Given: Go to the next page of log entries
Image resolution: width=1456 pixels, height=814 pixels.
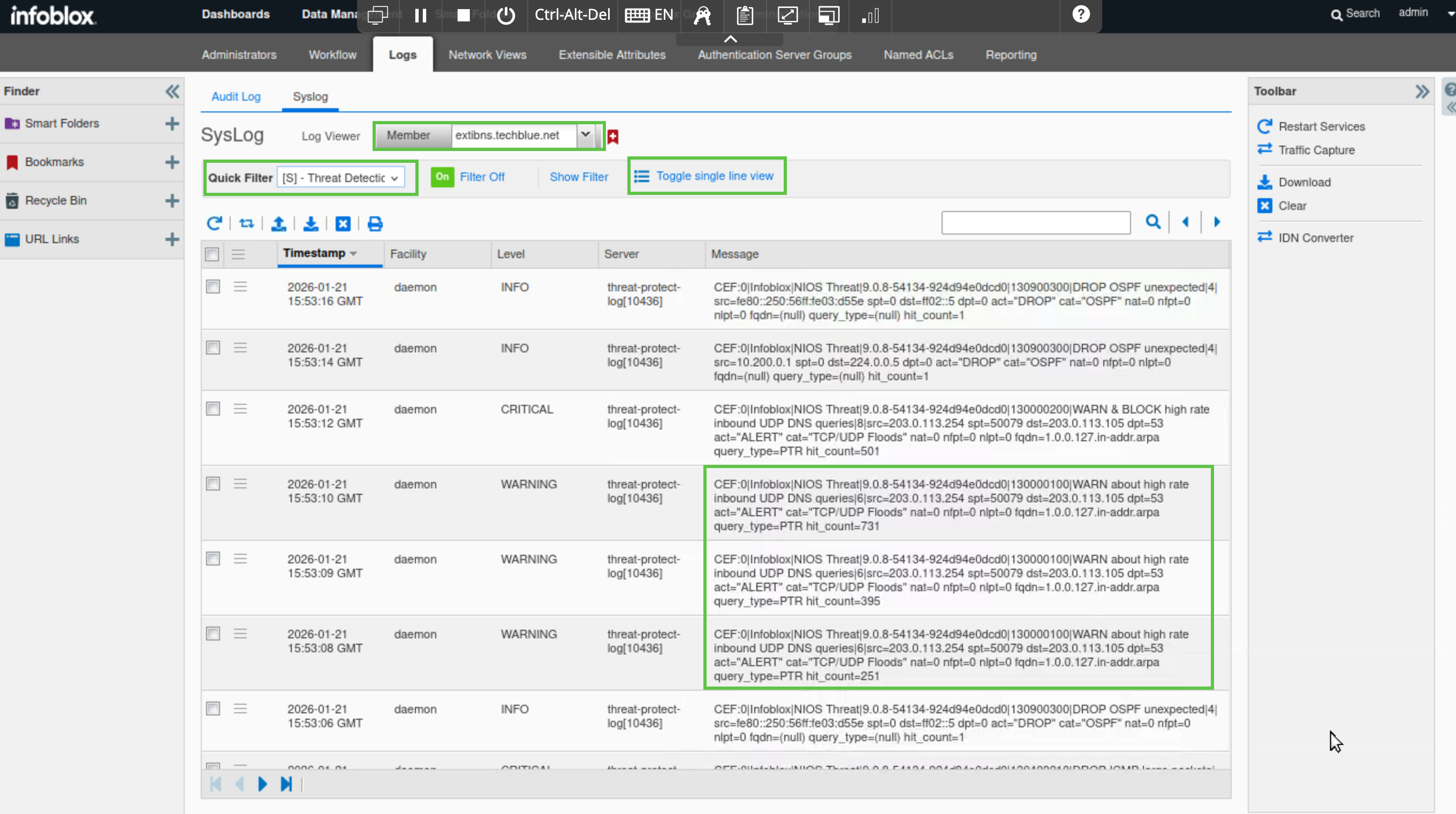Looking at the screenshot, I should coord(262,784).
